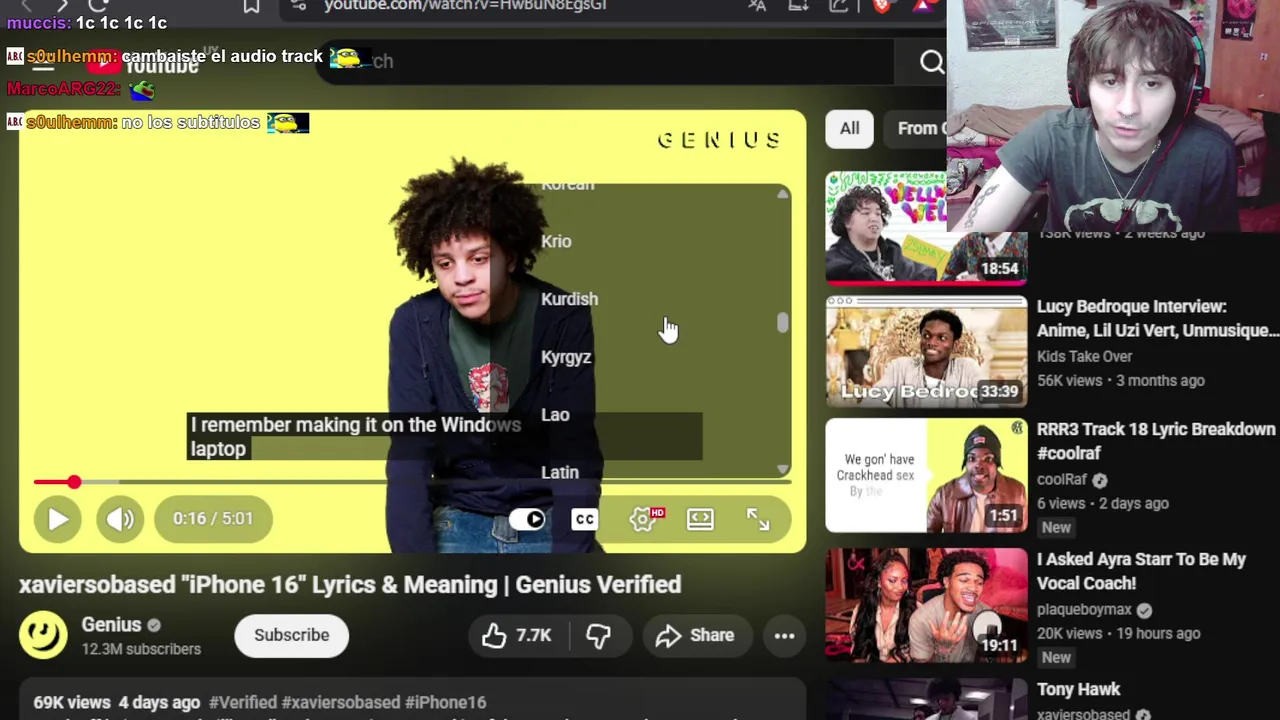
Task: Mute the video with the speaker icon
Action: tap(120, 519)
